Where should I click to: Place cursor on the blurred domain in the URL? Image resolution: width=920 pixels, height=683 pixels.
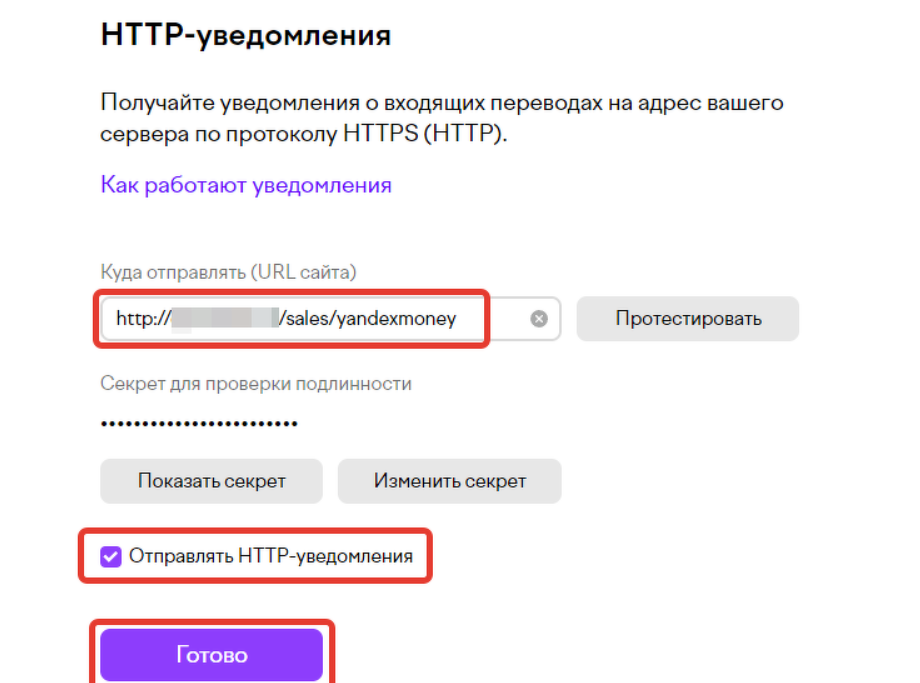click(225, 319)
